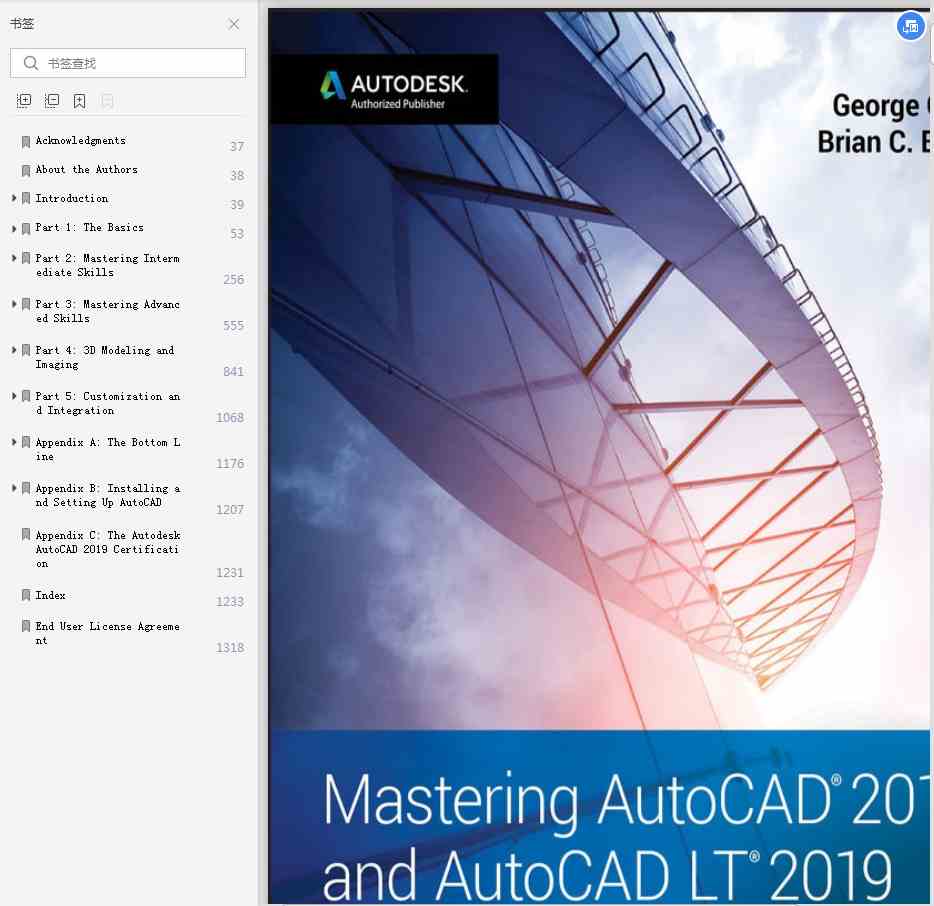
Task: Click the bookmark search field
Action: coord(127,63)
